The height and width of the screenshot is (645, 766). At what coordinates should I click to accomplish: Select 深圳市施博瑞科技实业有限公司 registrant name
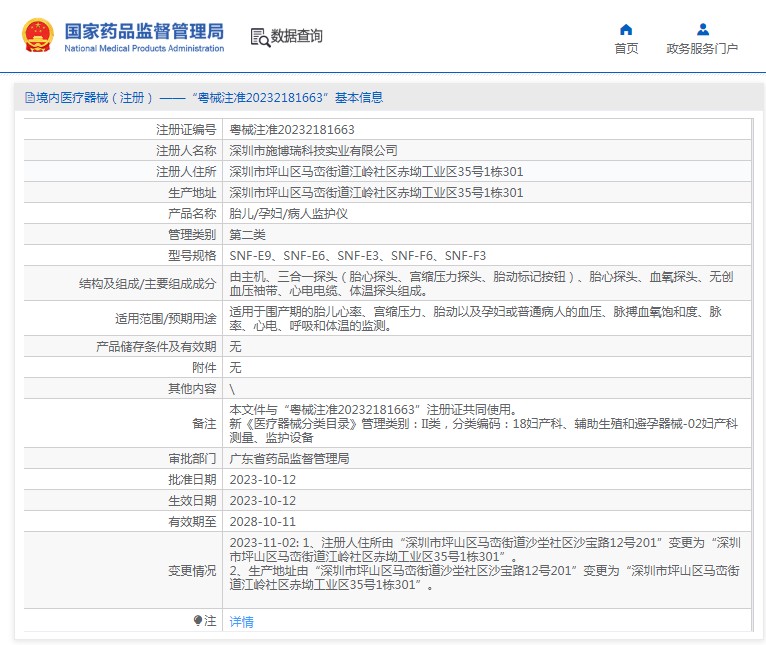pos(313,150)
